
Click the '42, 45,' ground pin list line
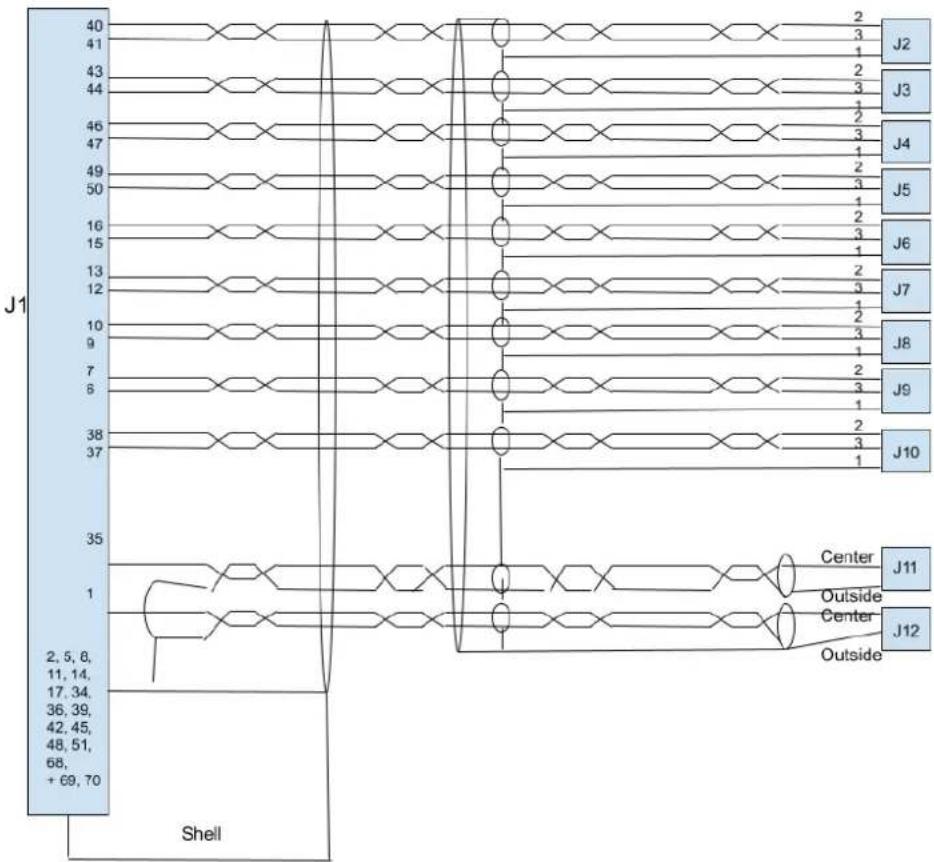69,727
